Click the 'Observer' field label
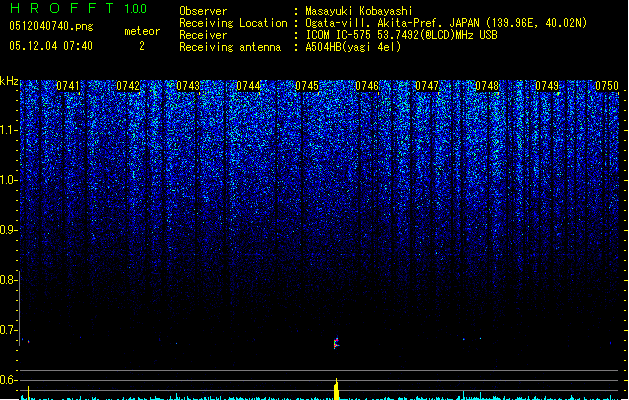The width and height of the screenshot is (629, 400). (203, 11)
